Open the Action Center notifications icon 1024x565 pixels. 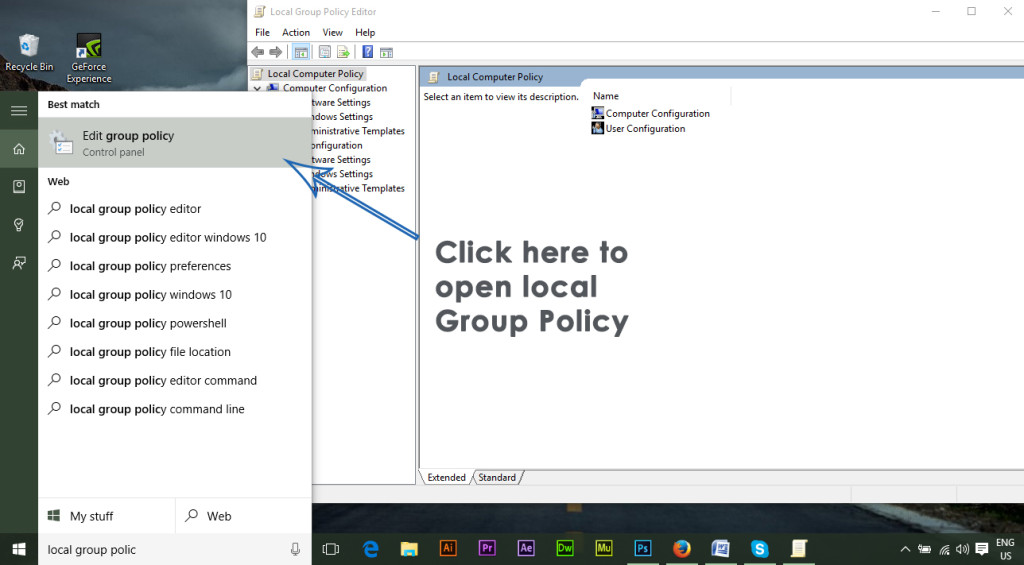[982, 549]
